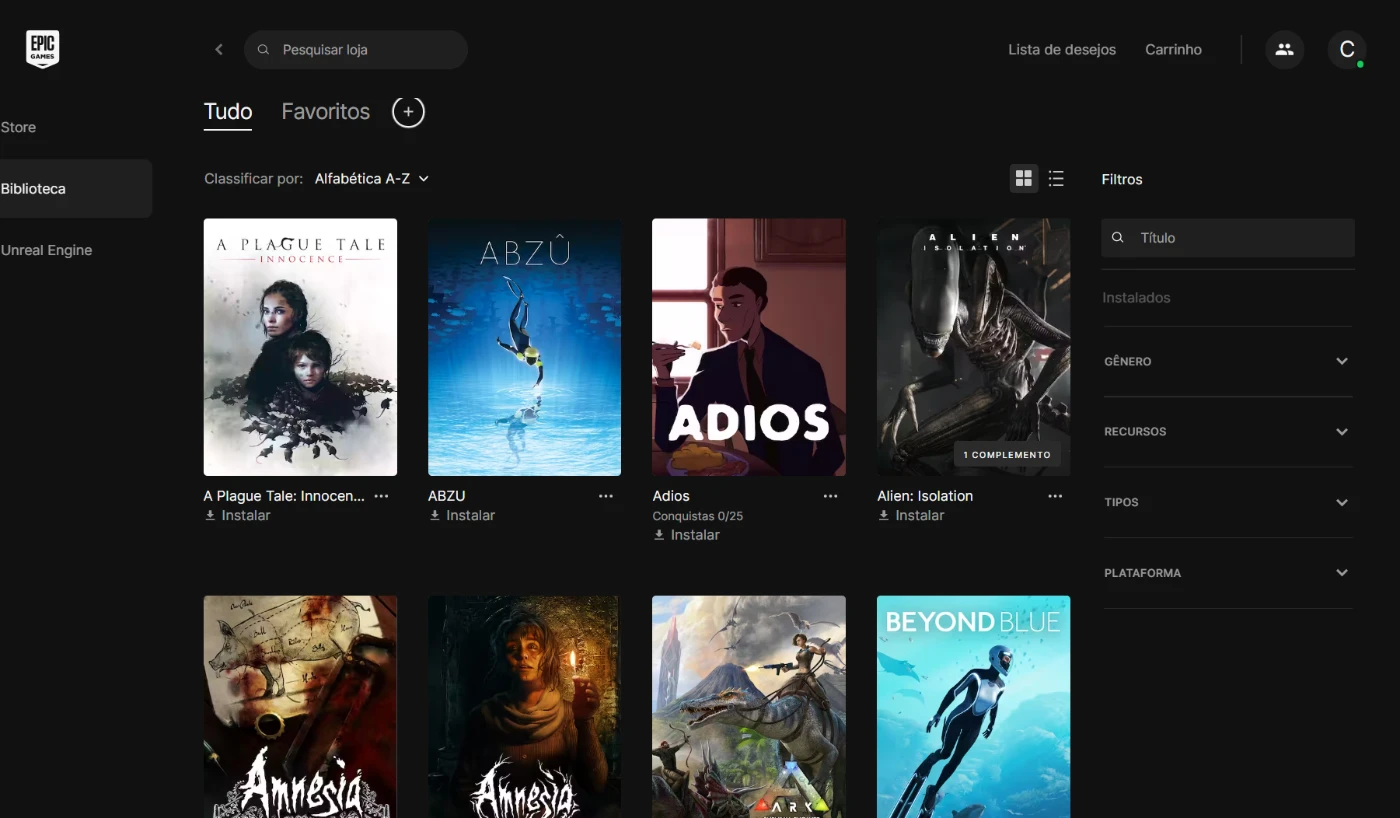This screenshot has height=818, width=1400.
Task: Add a new collection with plus icon
Action: (408, 112)
